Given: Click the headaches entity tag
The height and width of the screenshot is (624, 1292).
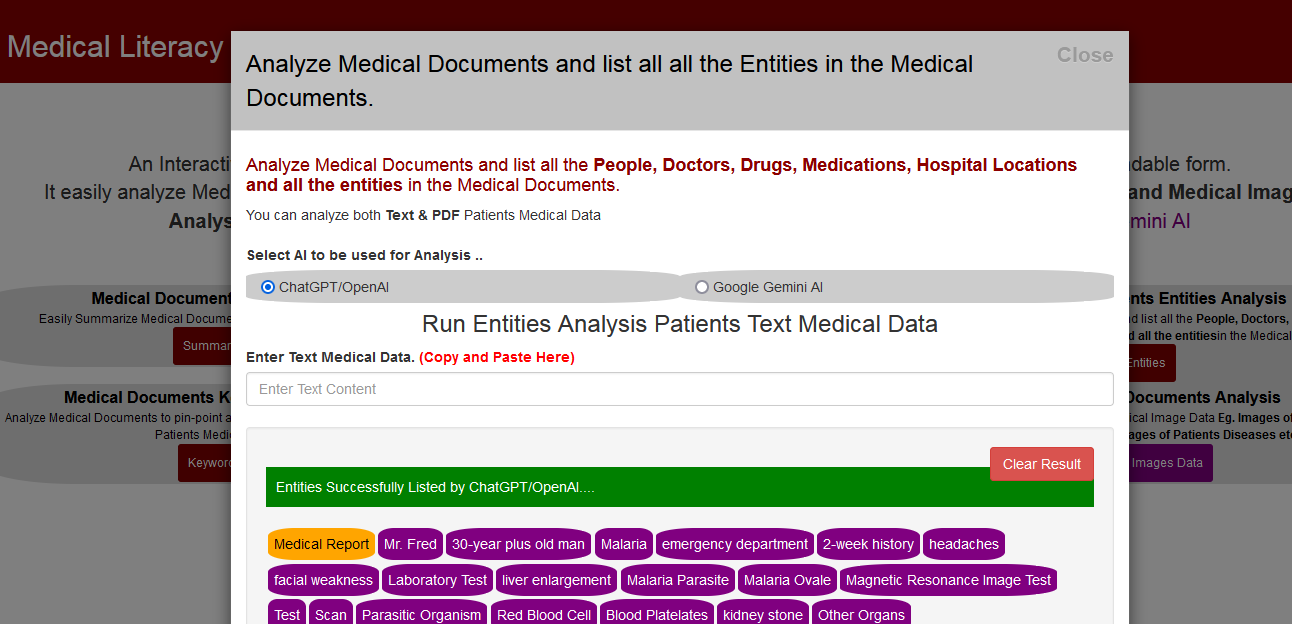Looking at the screenshot, I should (963, 543).
